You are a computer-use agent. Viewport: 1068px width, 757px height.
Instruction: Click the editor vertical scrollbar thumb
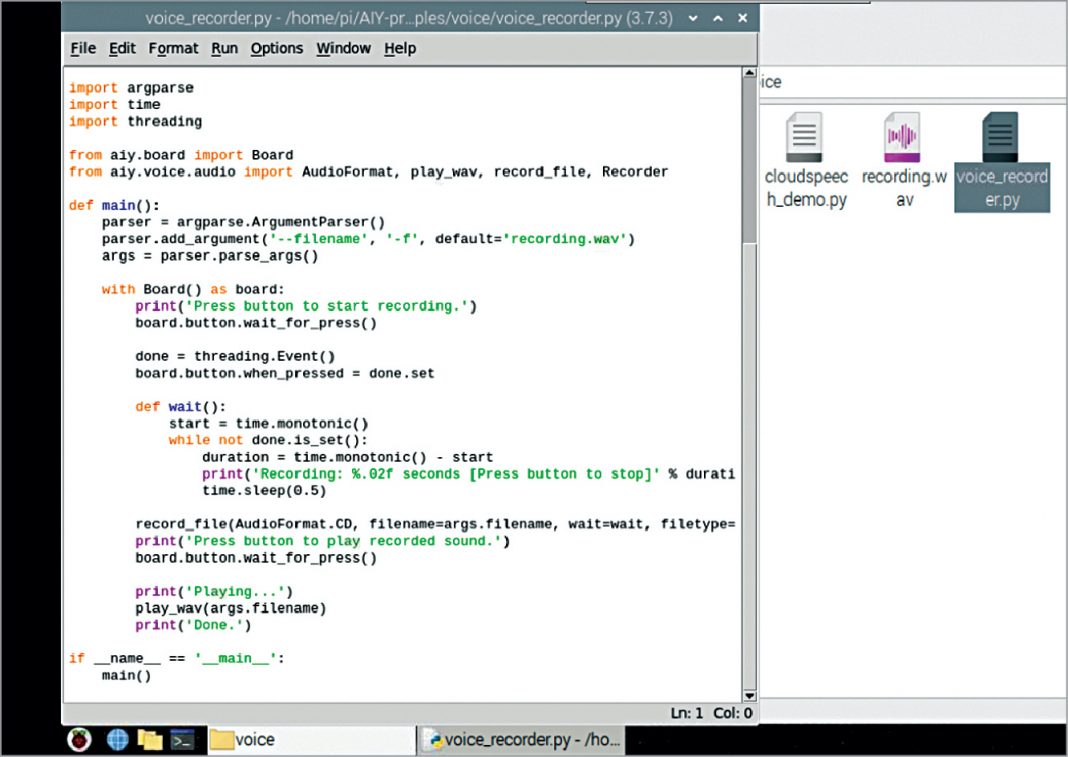click(x=750, y=160)
